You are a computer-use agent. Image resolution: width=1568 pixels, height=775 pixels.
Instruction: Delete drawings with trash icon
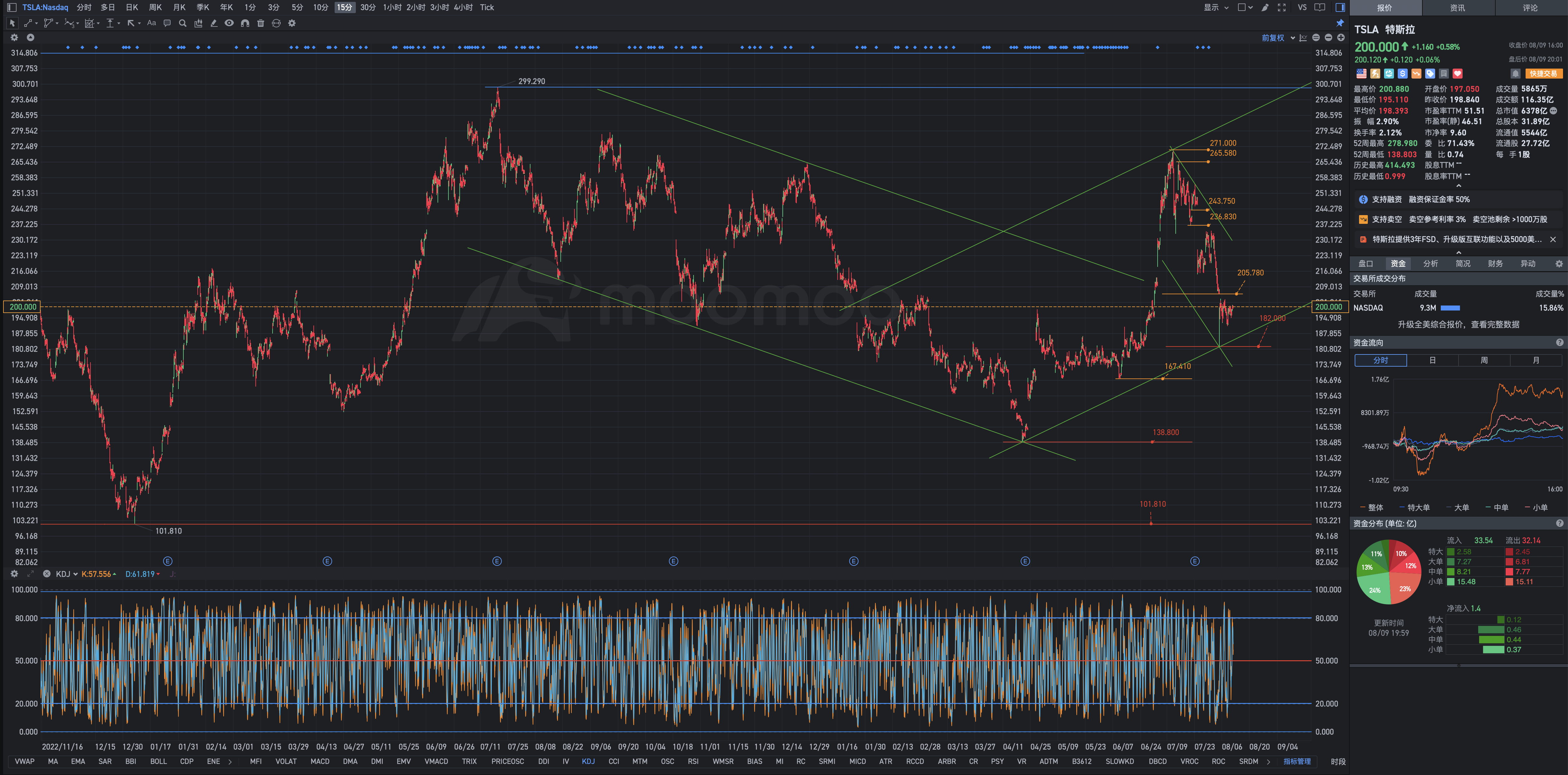(x=260, y=23)
